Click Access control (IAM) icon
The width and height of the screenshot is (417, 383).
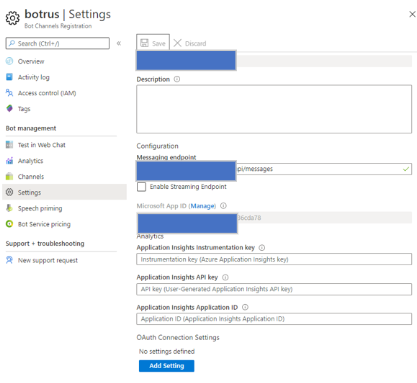click(10, 93)
